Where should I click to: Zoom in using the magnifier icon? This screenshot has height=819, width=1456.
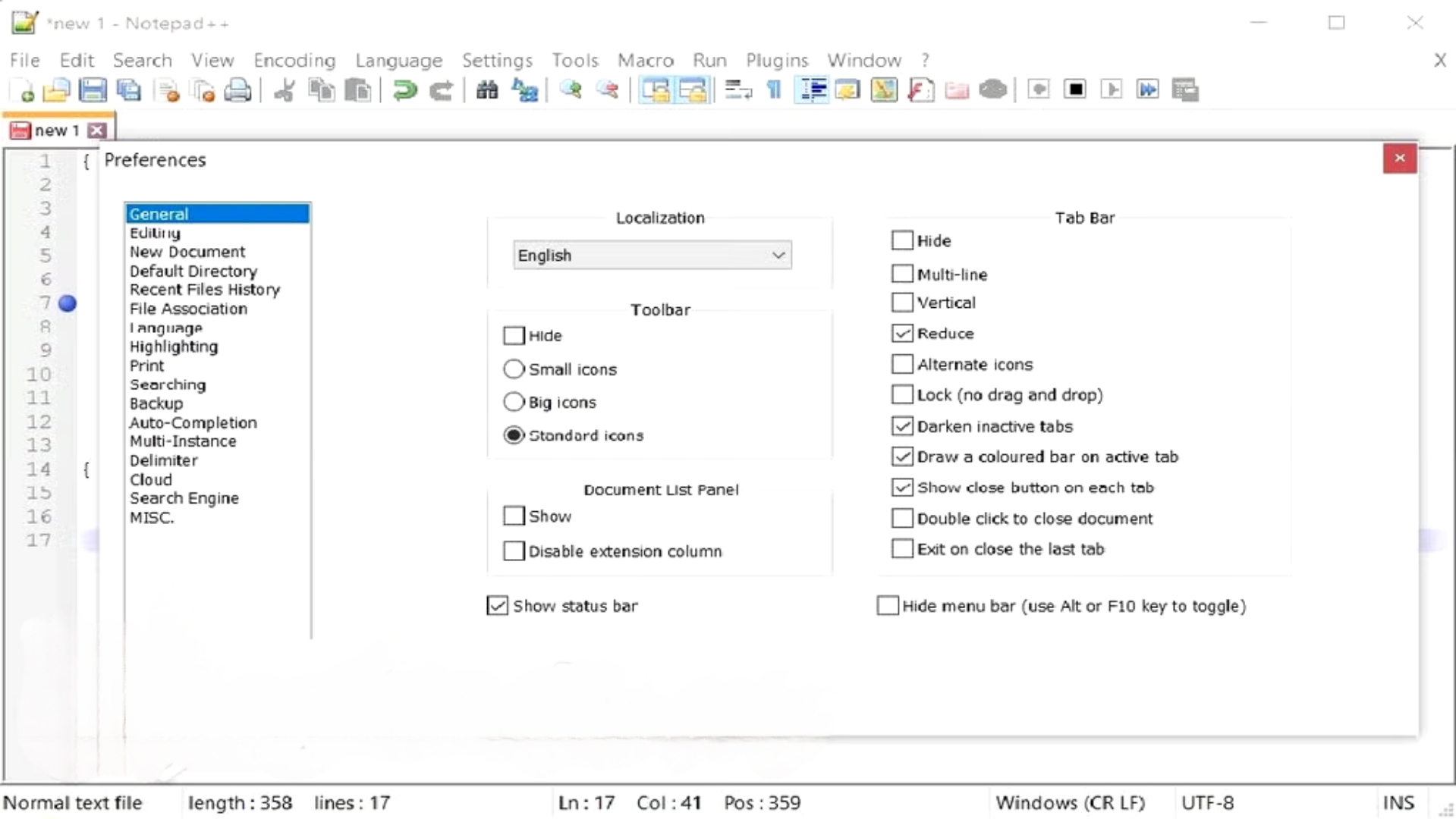[x=571, y=89]
